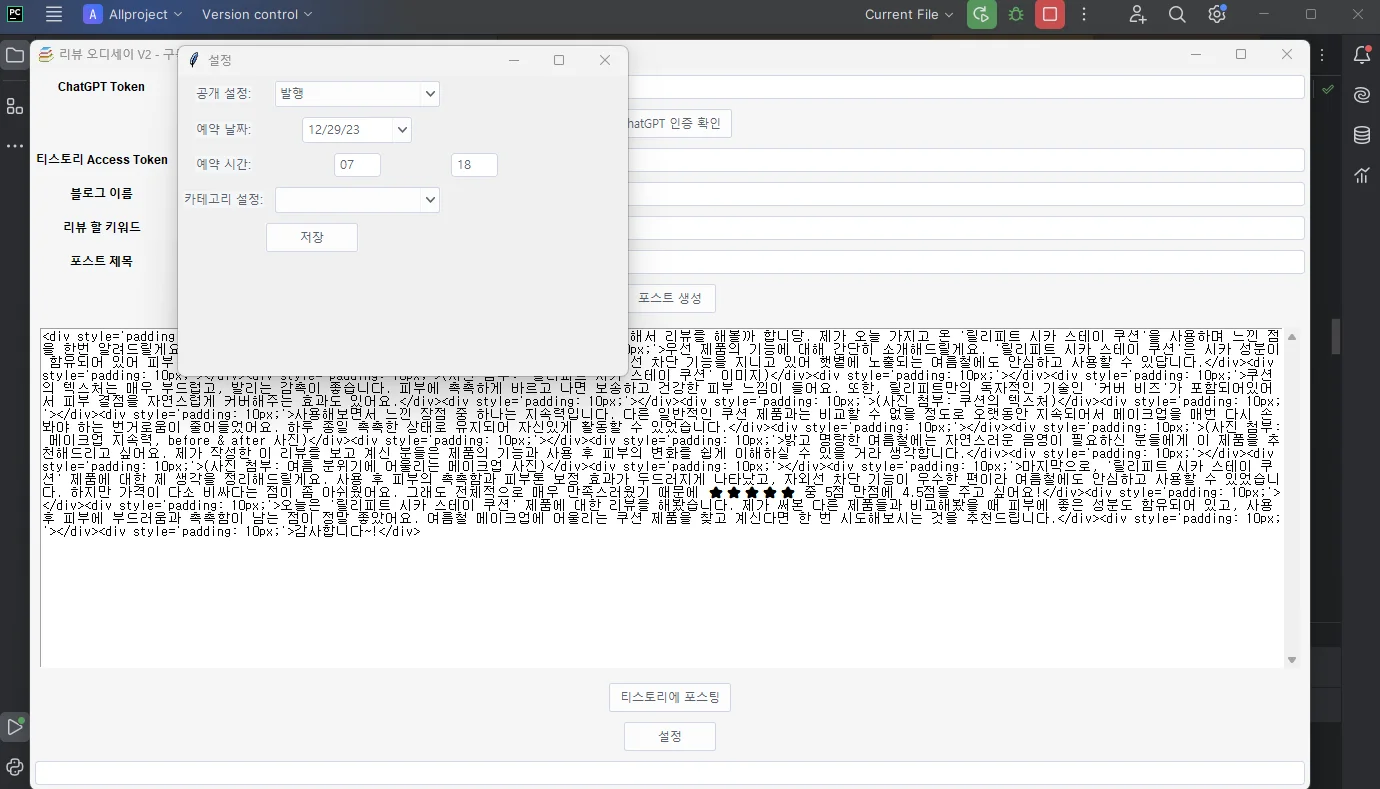The height and width of the screenshot is (789, 1380).
Task: Open IDE settings gear icon
Action: [x=1217, y=14]
